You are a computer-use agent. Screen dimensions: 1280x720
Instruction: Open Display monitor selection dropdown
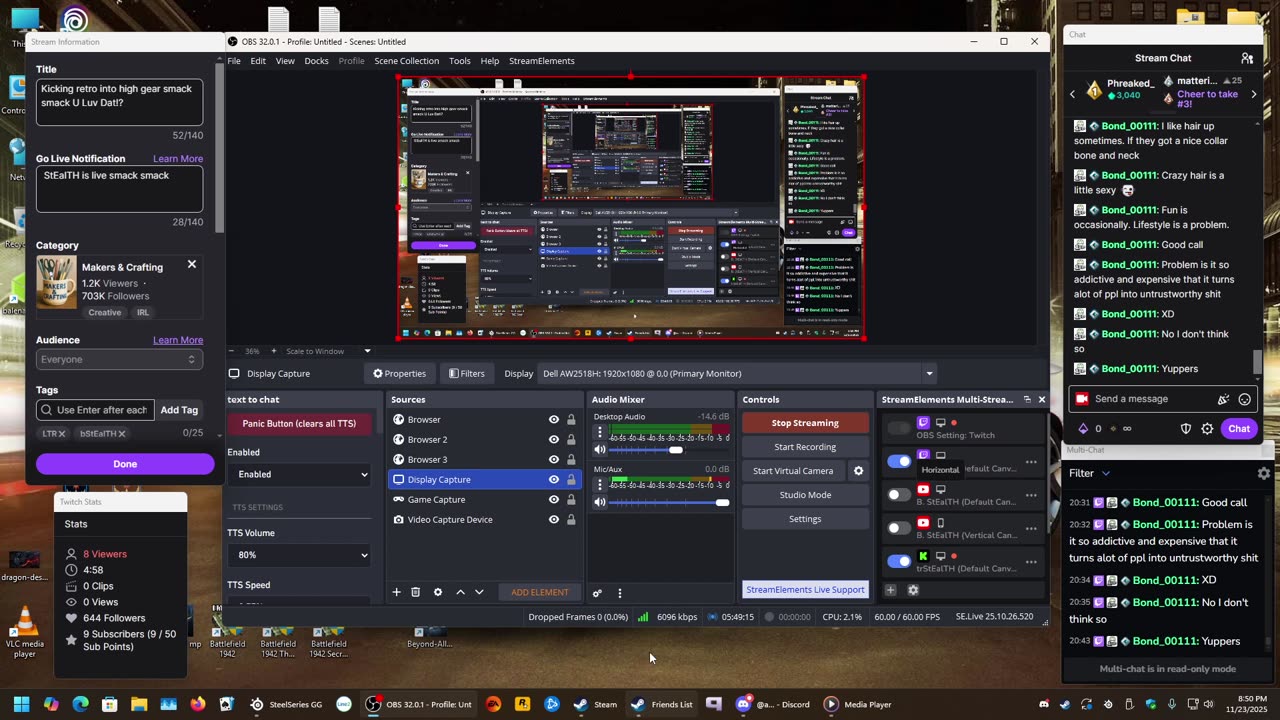tap(739, 374)
